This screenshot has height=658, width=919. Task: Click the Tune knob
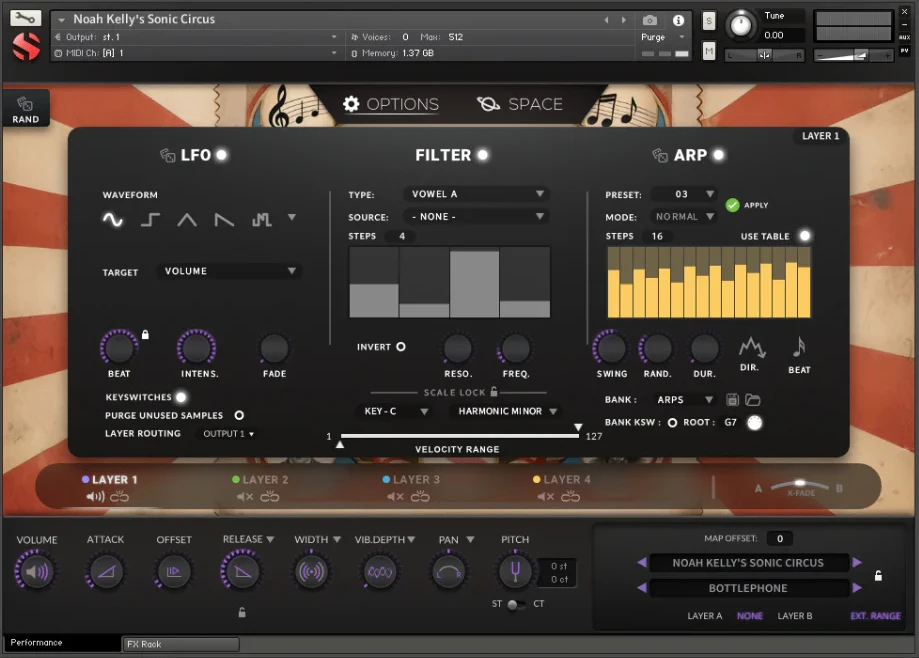(741, 25)
